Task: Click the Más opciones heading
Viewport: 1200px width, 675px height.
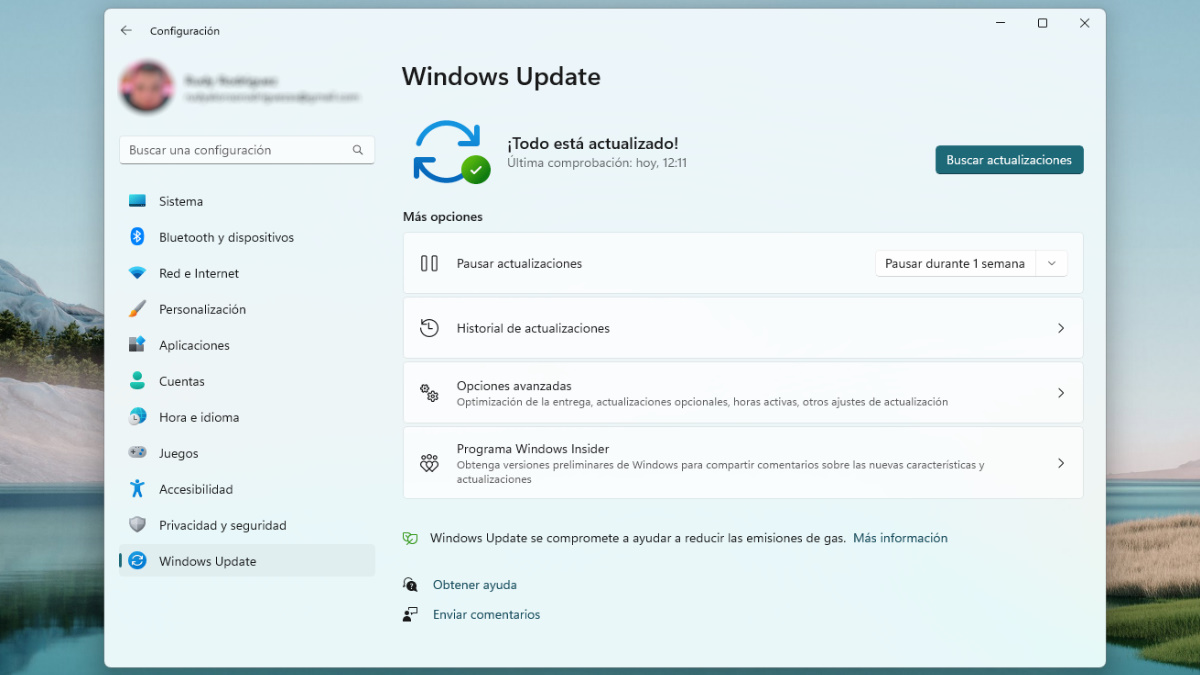Action: pos(443,217)
